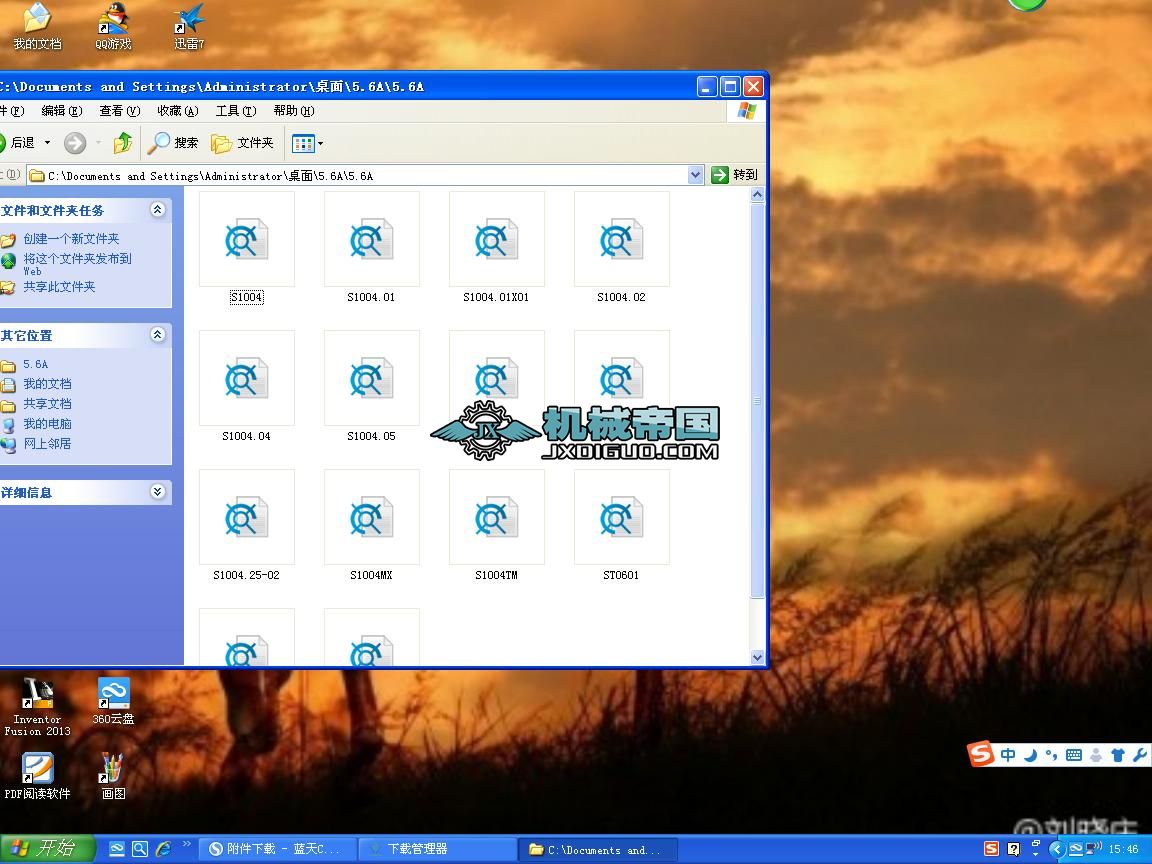Screen dimensions: 1152x864
Task: Open 画图 desktop shortcut
Action: coord(113,776)
